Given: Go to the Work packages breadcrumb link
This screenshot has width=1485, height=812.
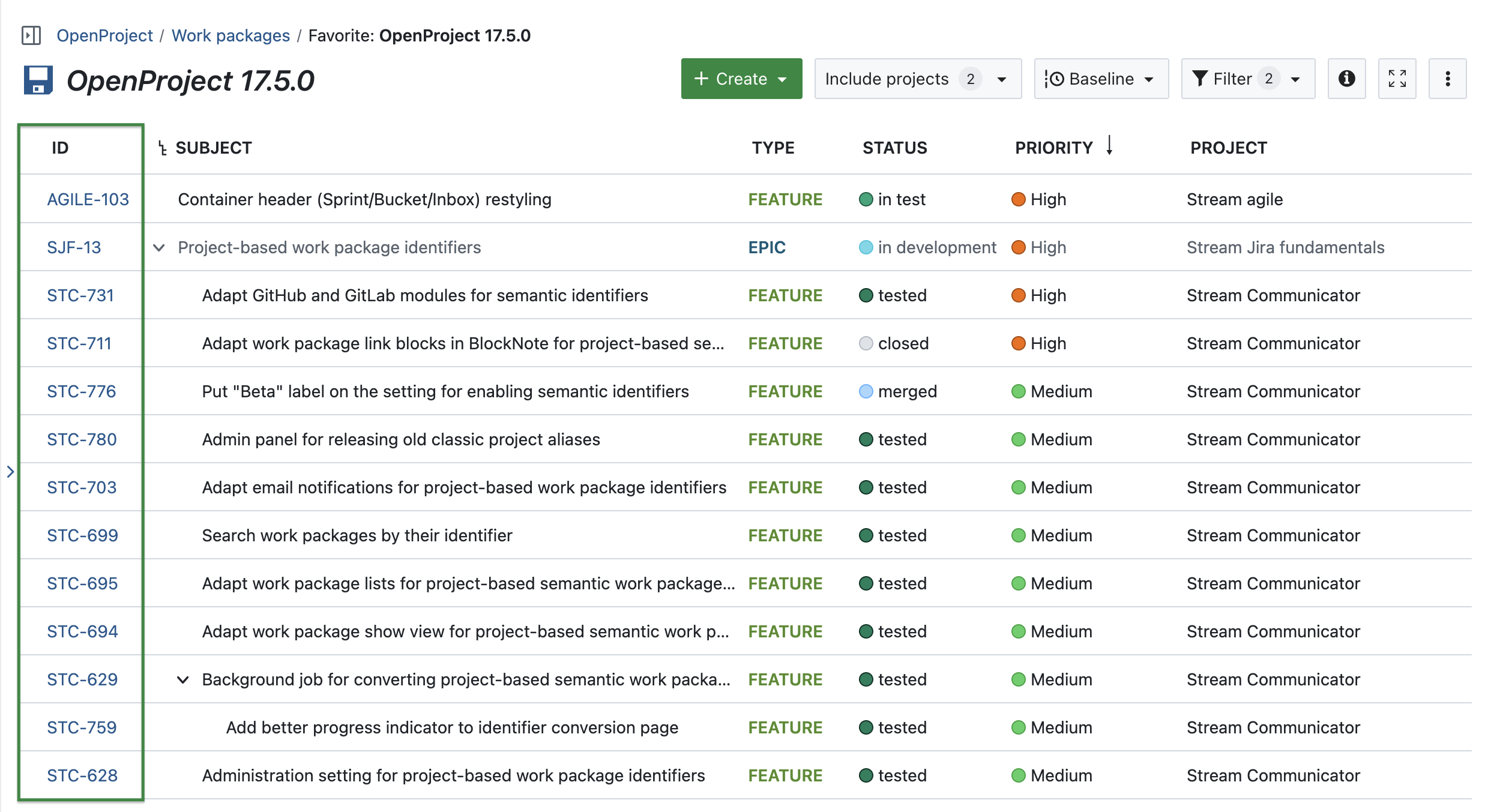Looking at the screenshot, I should click(x=230, y=35).
